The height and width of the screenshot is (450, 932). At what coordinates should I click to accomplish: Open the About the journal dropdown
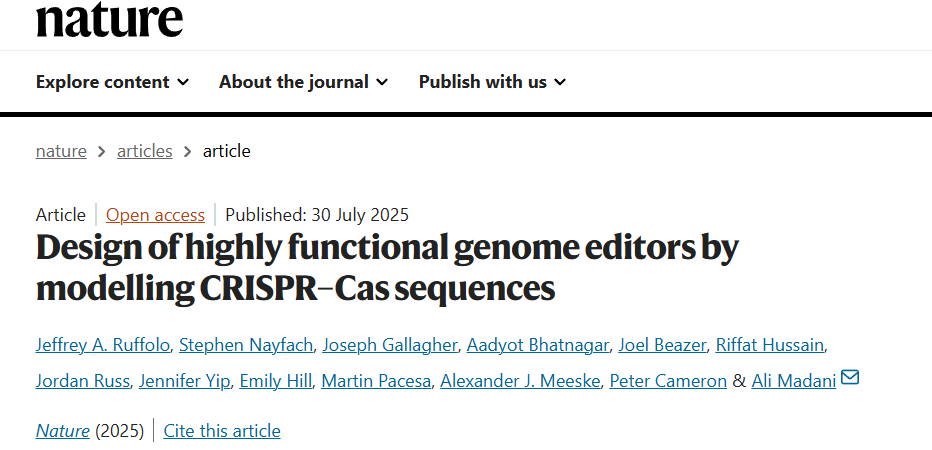(x=303, y=82)
